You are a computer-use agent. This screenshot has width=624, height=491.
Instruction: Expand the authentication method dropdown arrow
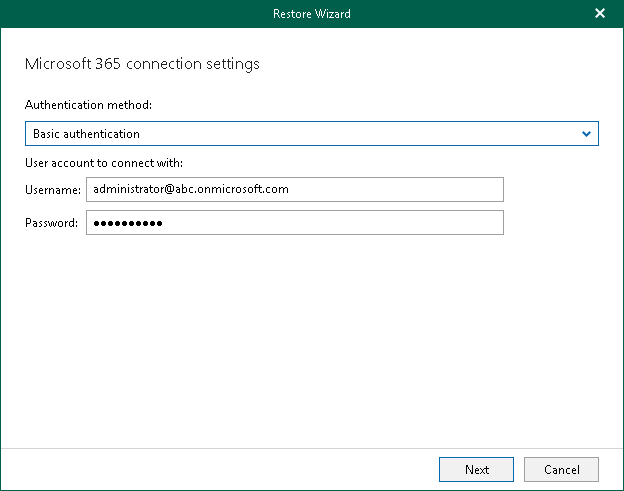[x=587, y=133]
